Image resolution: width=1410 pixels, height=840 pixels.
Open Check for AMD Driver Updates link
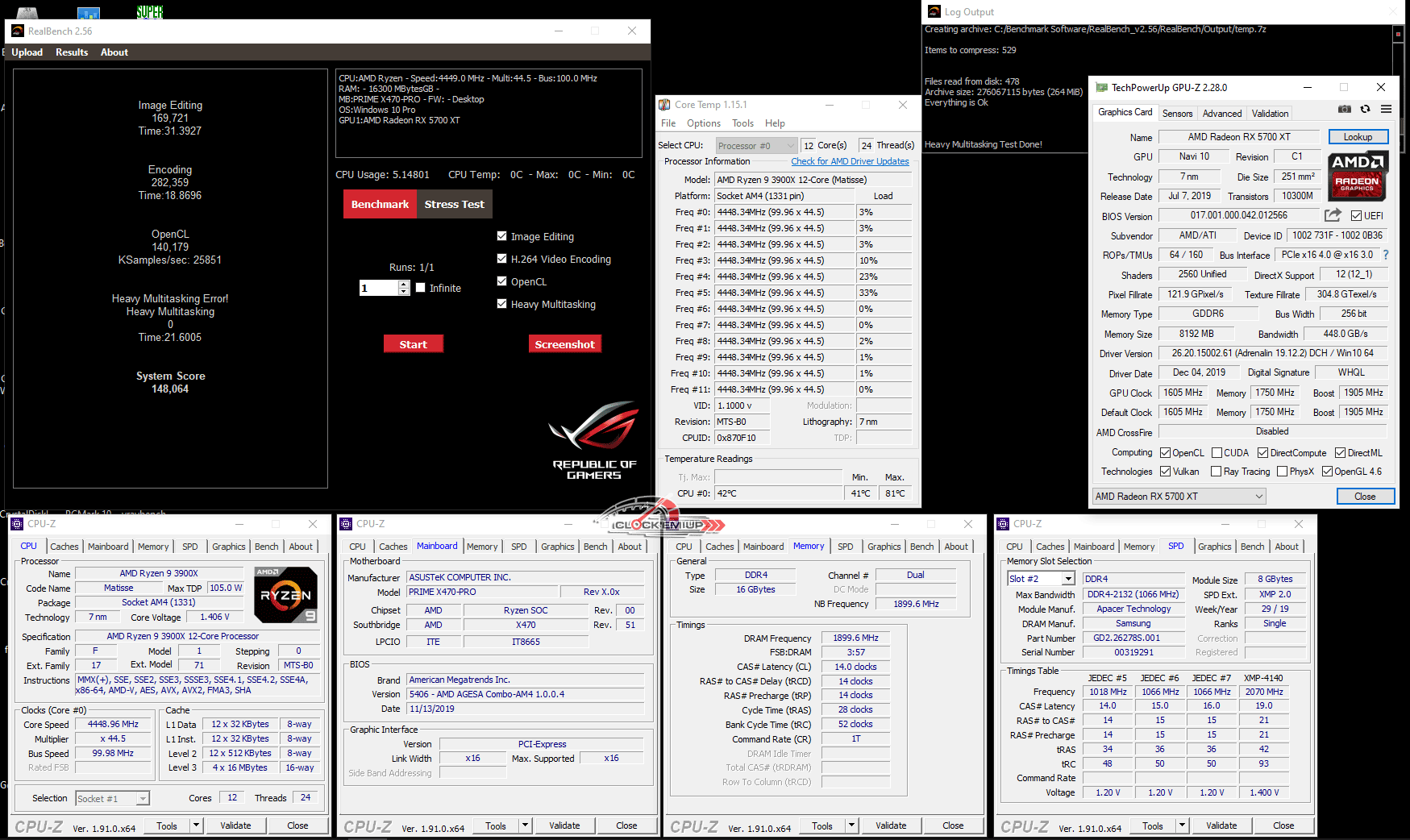[850, 161]
